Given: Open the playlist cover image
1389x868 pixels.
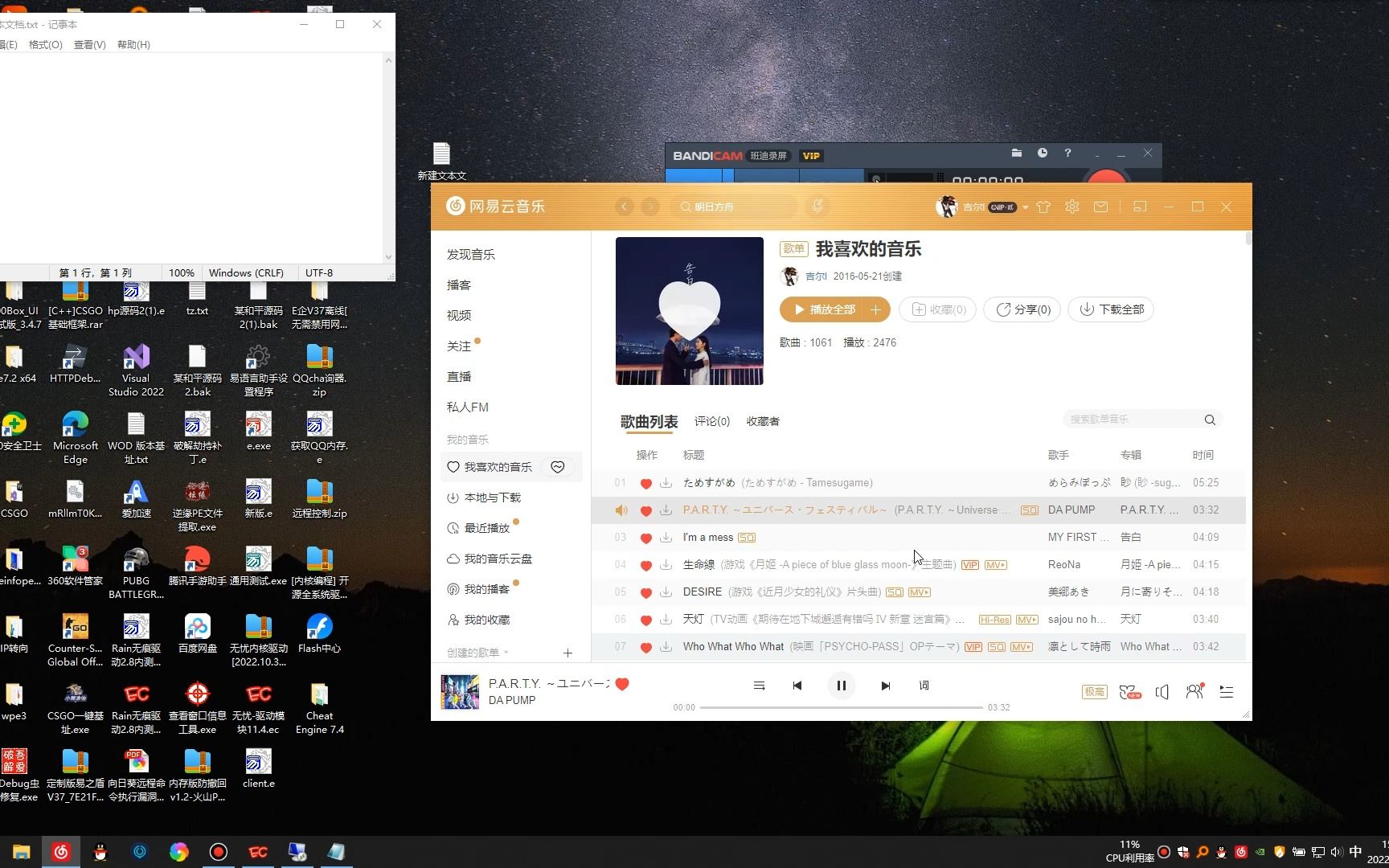Looking at the screenshot, I should point(690,311).
